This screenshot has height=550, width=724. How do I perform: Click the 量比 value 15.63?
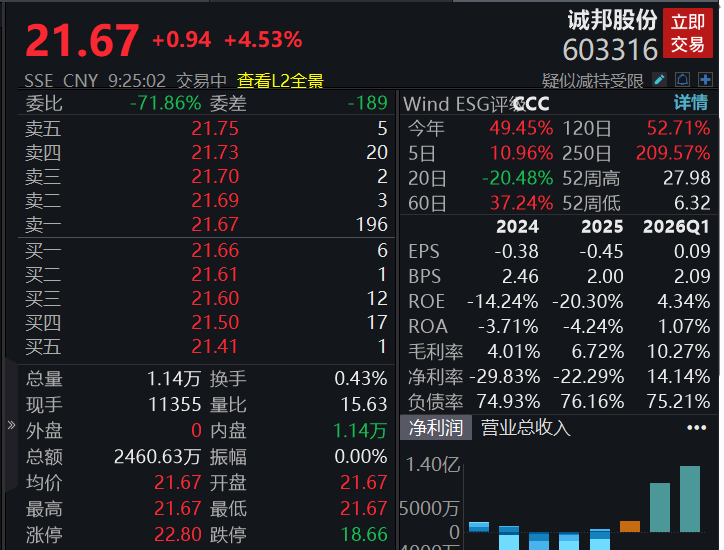click(x=364, y=405)
